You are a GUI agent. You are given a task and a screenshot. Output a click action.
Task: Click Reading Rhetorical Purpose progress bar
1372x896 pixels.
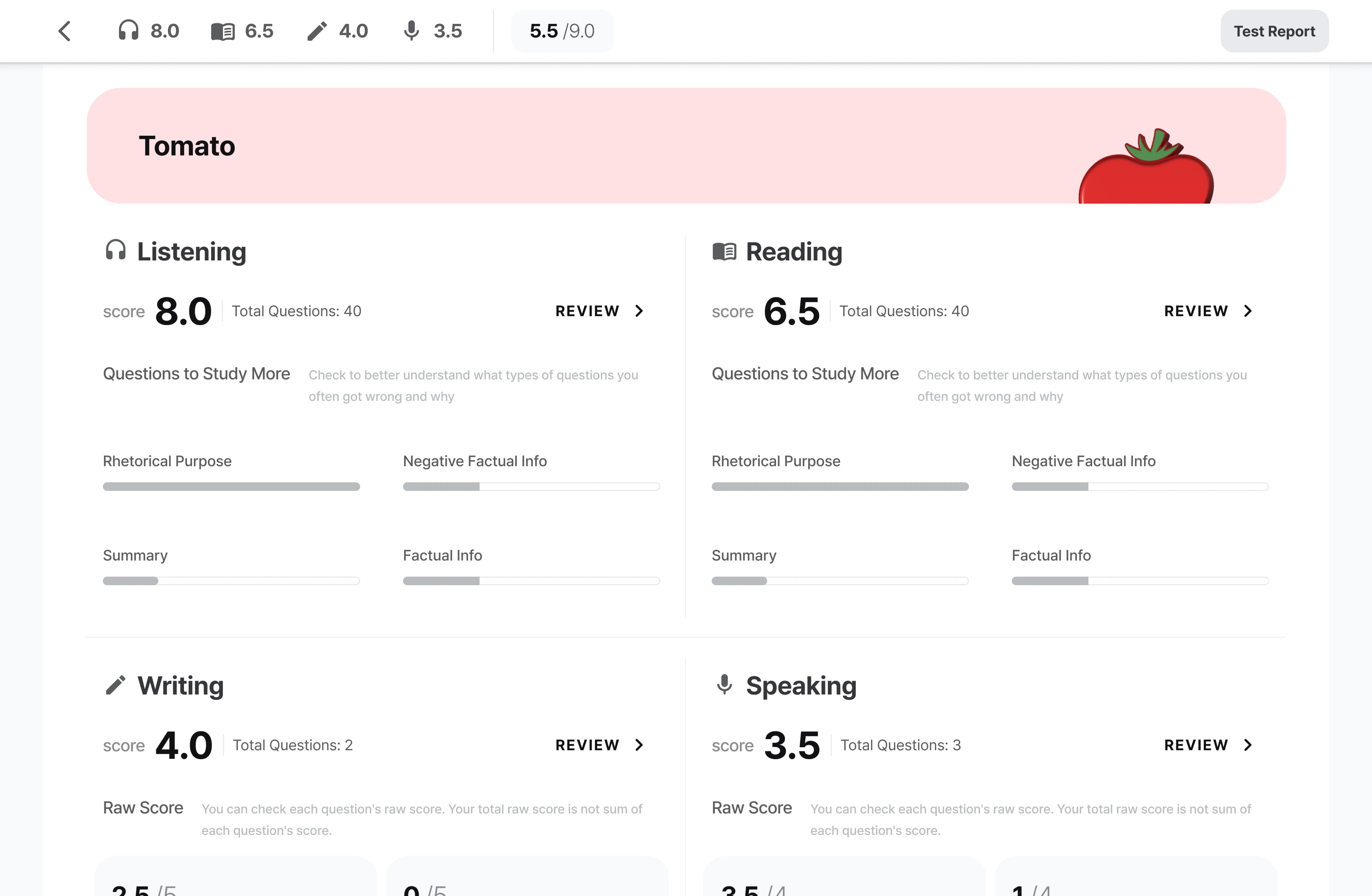[840, 487]
